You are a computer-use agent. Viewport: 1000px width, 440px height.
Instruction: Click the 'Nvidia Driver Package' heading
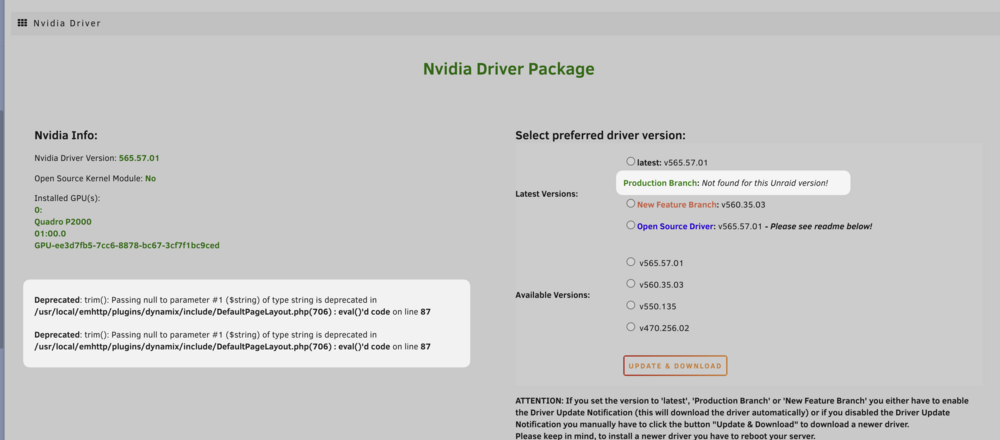(x=508, y=69)
